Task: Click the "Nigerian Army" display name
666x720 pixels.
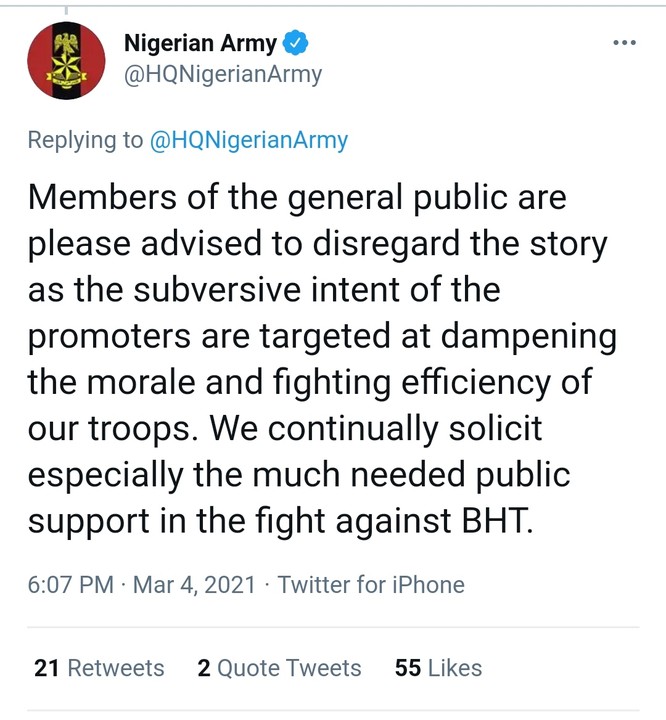Action: pyautogui.click(x=200, y=44)
